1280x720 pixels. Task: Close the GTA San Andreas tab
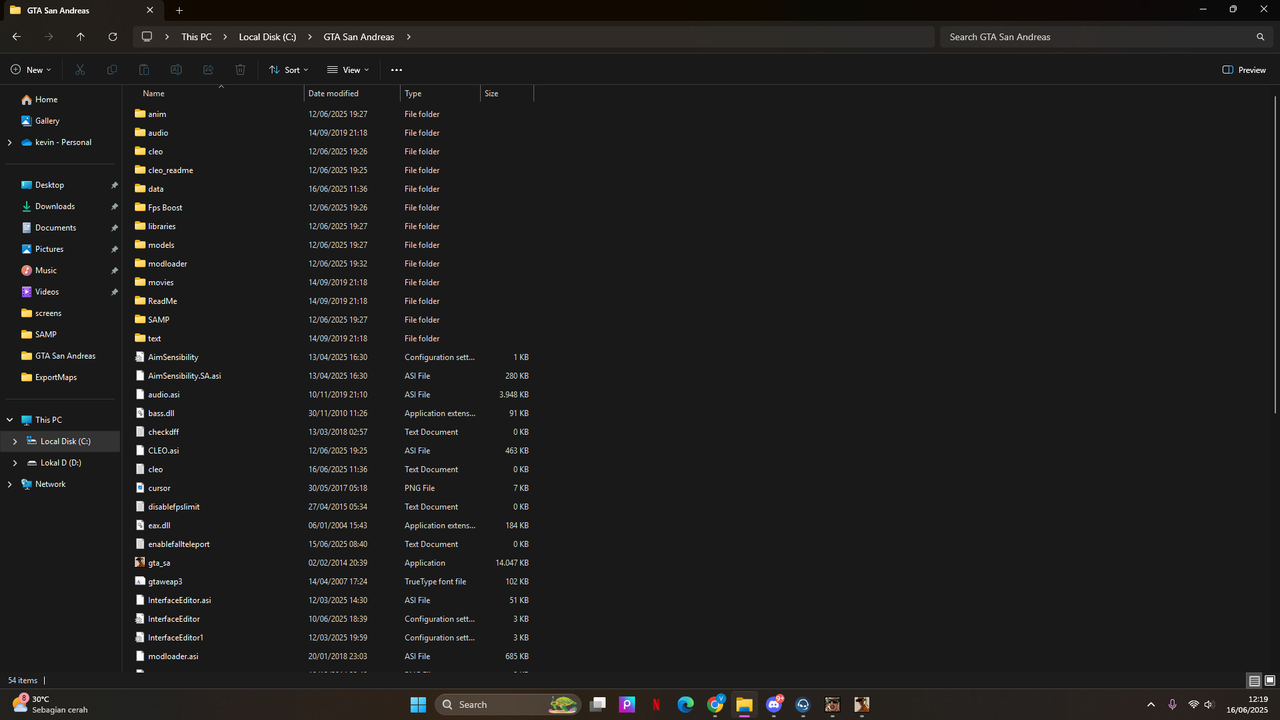(149, 10)
